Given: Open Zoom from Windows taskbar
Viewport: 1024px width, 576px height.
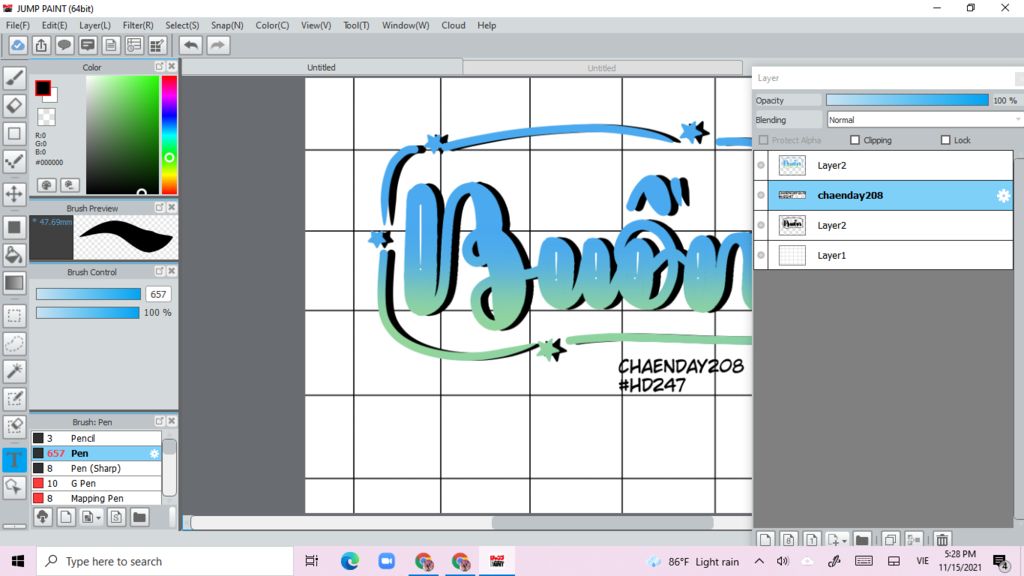Looking at the screenshot, I should tap(387, 561).
